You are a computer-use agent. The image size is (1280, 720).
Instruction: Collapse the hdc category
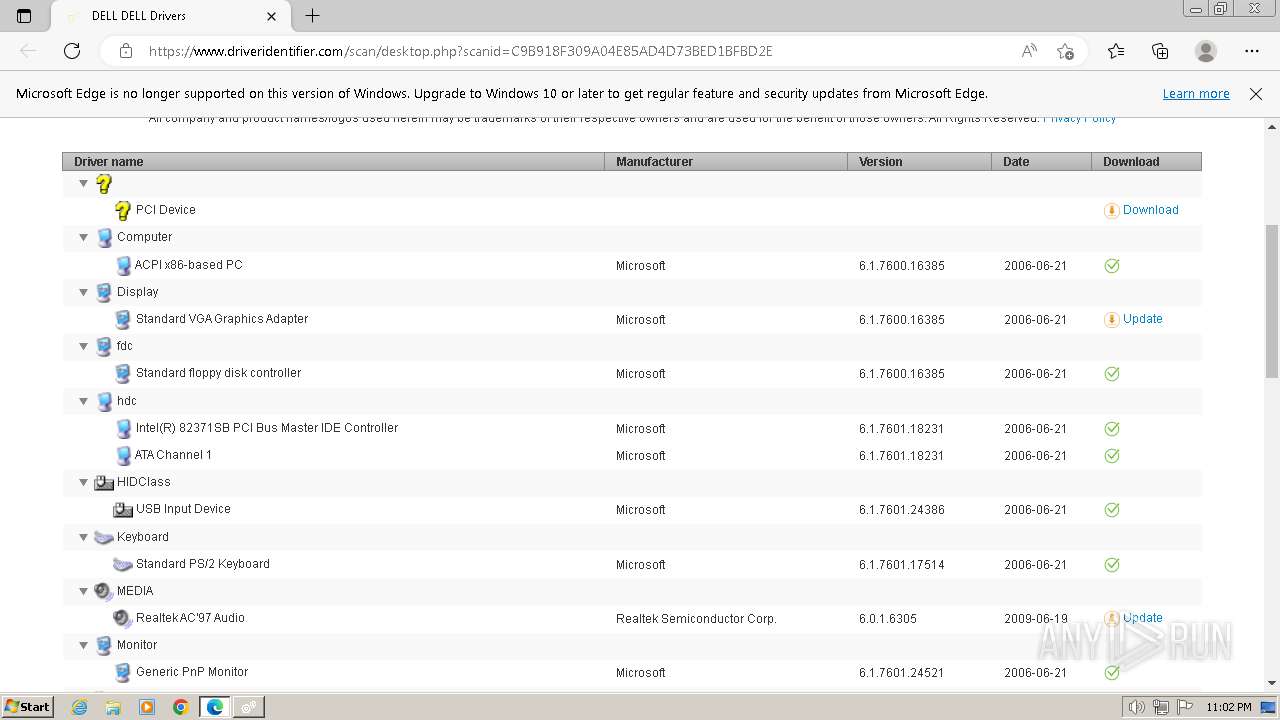[x=84, y=401]
